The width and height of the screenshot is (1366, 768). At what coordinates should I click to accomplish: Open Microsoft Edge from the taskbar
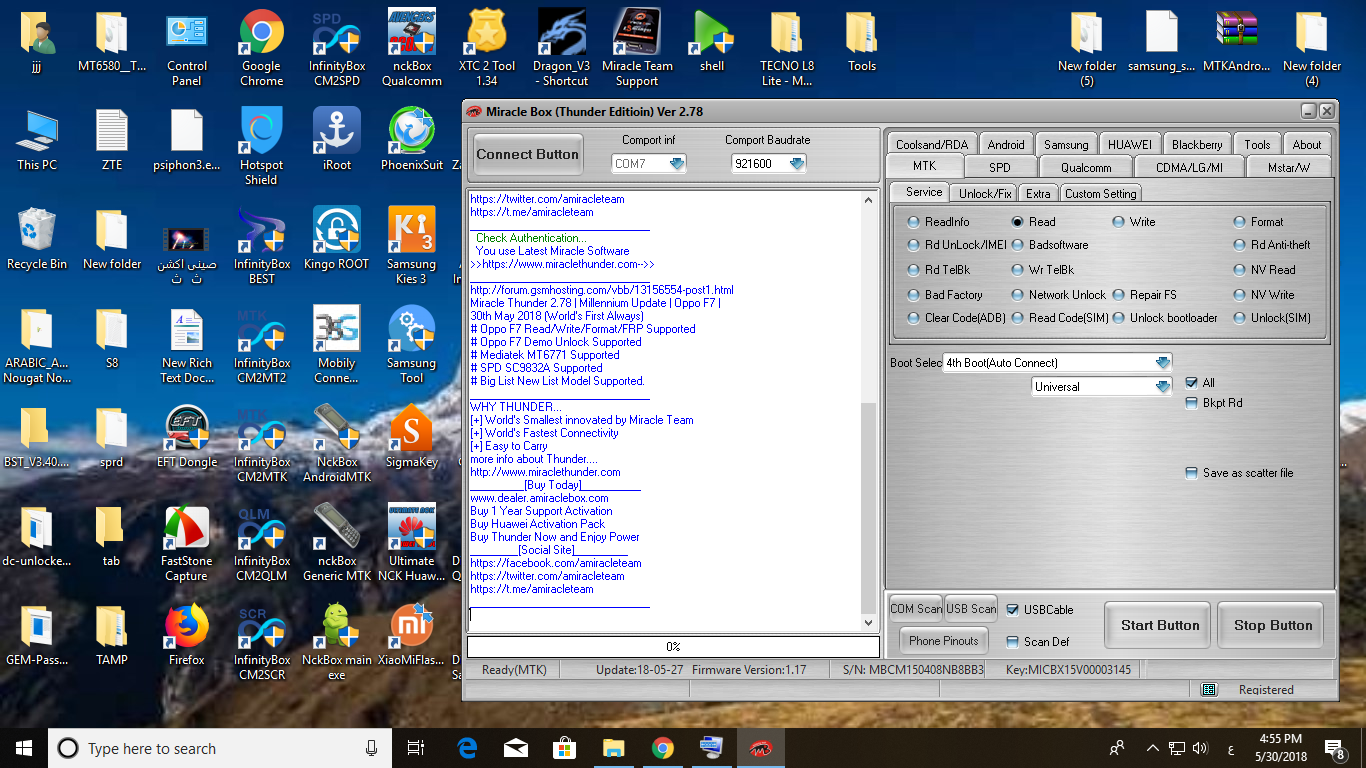[x=467, y=748]
